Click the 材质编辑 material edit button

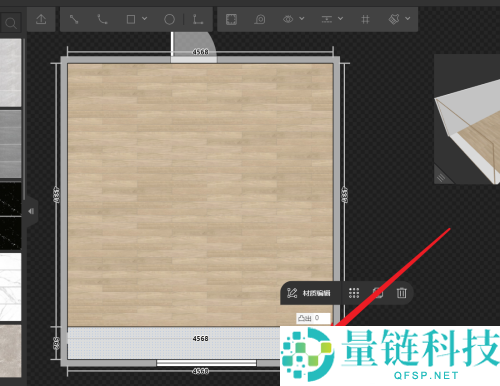(x=309, y=293)
